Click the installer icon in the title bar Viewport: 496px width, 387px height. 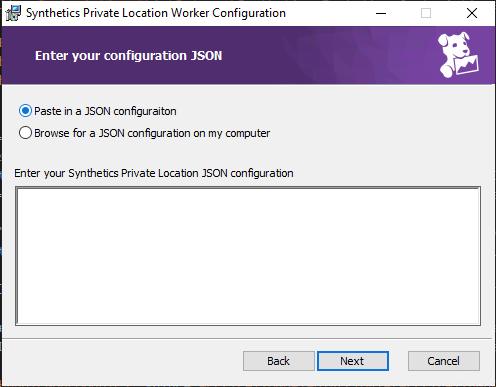13,13
